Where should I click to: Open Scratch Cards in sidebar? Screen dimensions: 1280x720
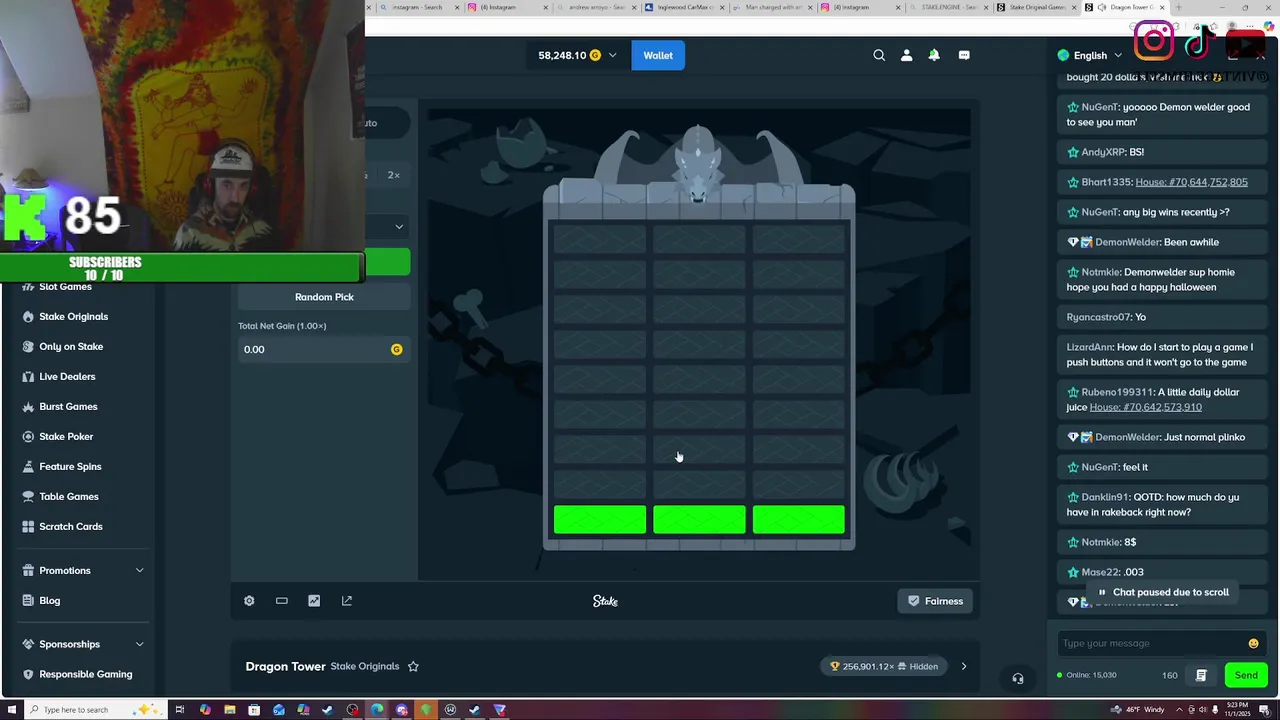[x=70, y=526]
